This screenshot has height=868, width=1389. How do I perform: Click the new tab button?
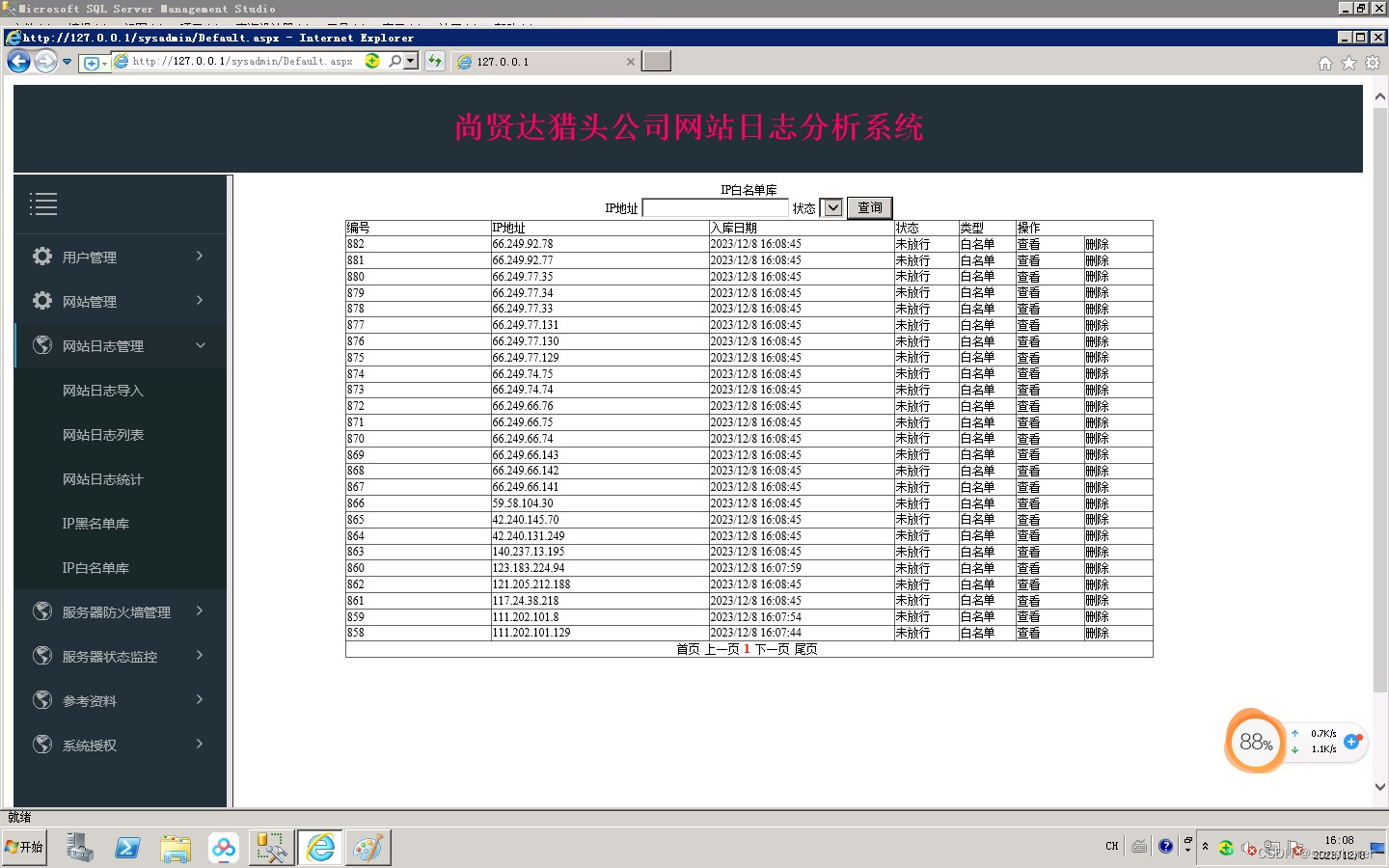[x=656, y=62]
